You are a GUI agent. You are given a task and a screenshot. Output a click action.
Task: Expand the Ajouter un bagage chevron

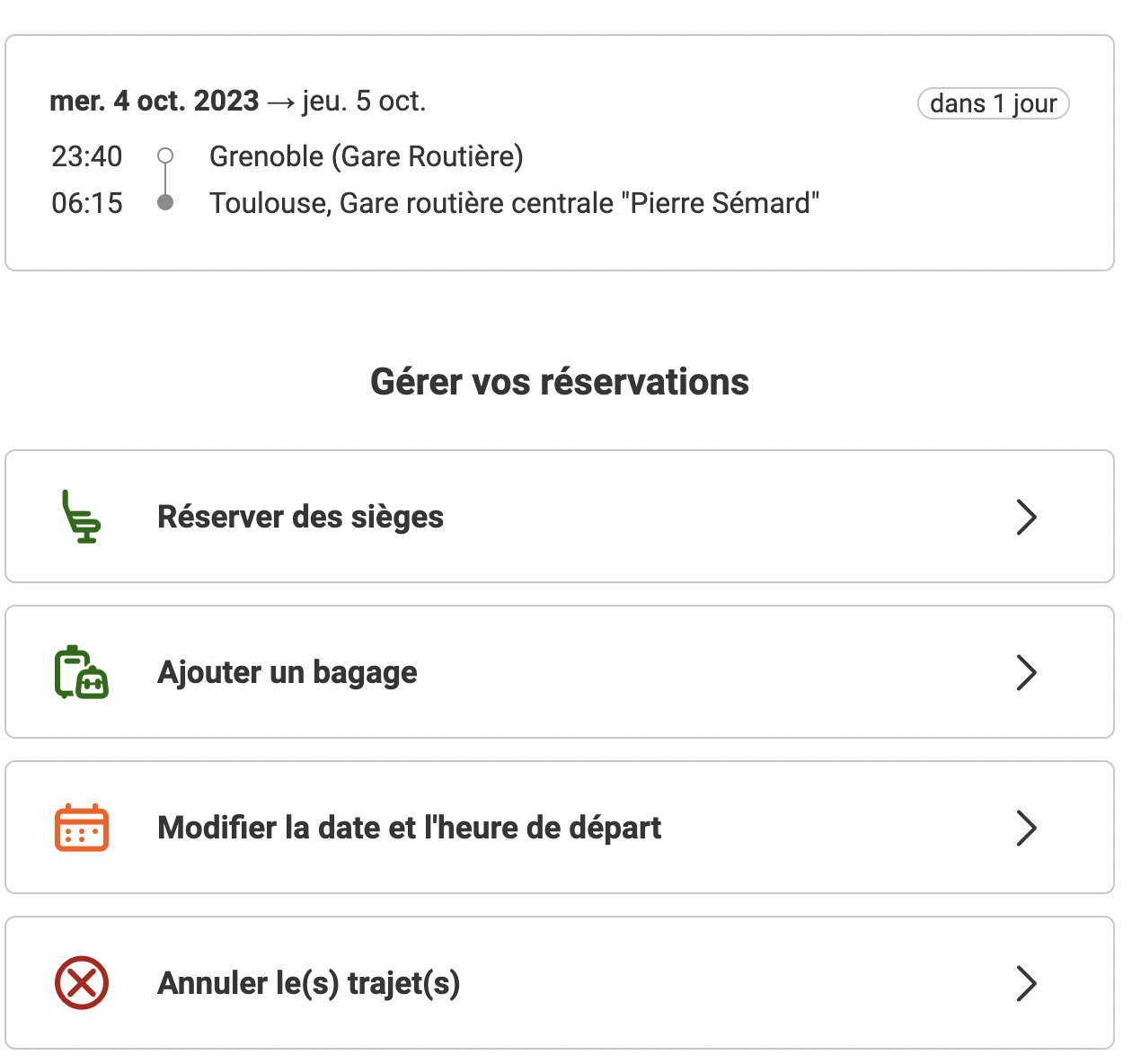point(1026,672)
